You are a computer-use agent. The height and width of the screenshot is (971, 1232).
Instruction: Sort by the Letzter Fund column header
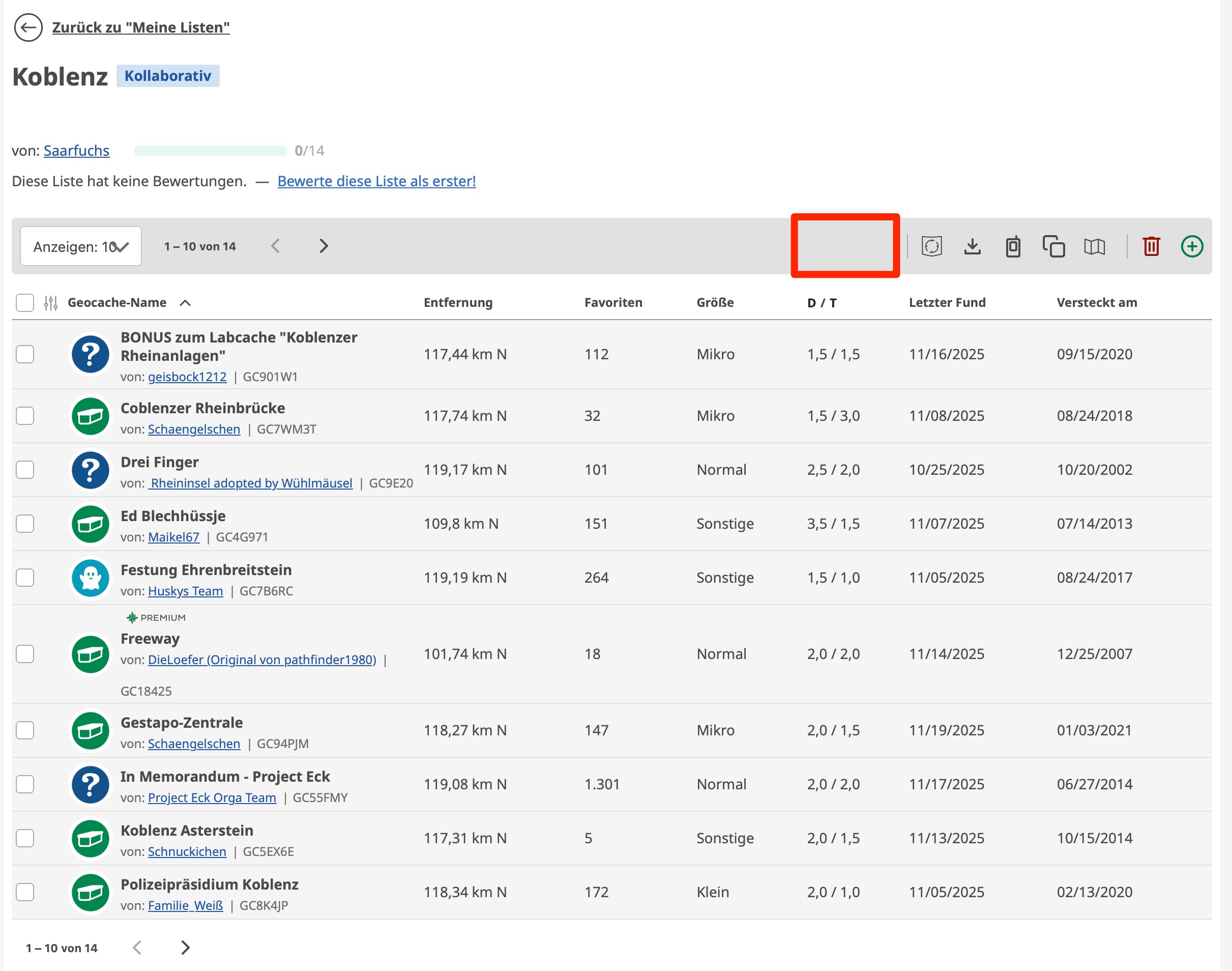tap(947, 302)
